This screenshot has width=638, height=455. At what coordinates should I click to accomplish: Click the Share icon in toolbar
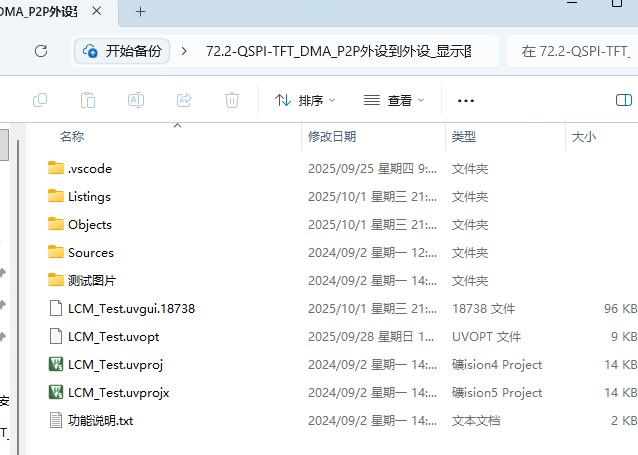click(184, 100)
